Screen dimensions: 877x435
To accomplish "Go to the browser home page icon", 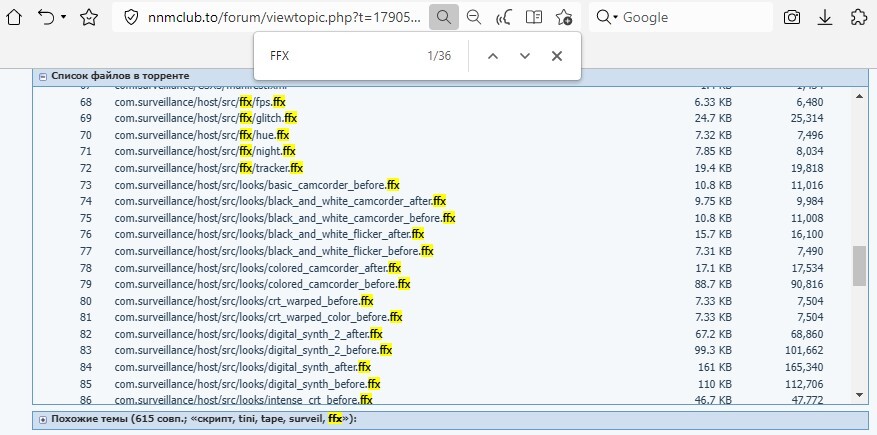I will pos(14,17).
